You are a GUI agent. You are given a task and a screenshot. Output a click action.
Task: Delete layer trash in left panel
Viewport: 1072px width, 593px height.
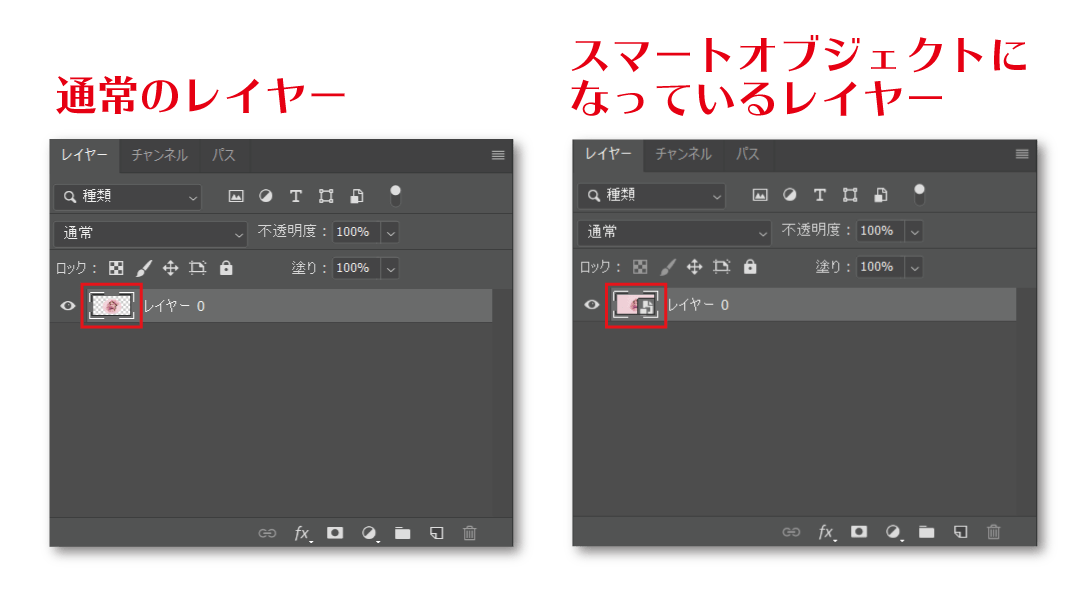click(470, 533)
